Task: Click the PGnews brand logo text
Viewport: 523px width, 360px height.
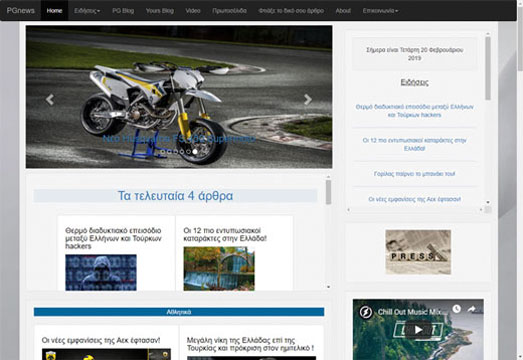Action: click(21, 11)
